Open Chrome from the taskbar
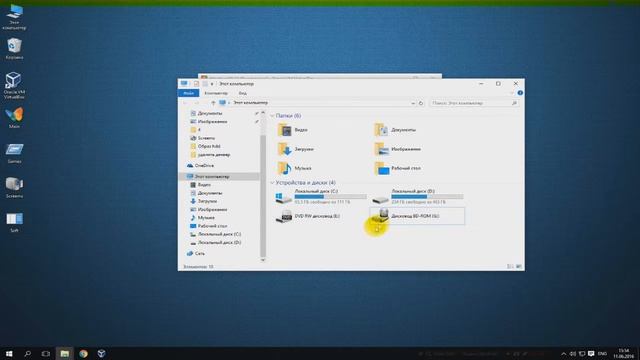The width and height of the screenshot is (640, 360). pos(83,353)
